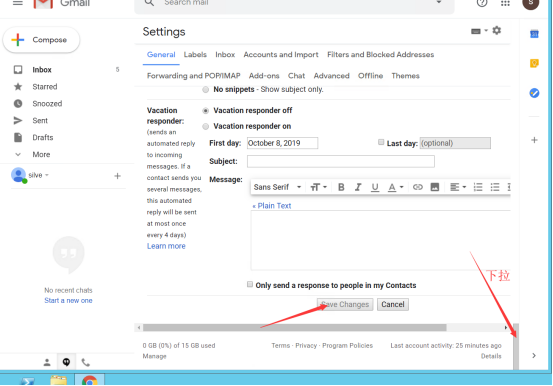The height and width of the screenshot is (386, 553).
Task: Open Google Keep side panel icon
Action: pyautogui.click(x=534, y=63)
